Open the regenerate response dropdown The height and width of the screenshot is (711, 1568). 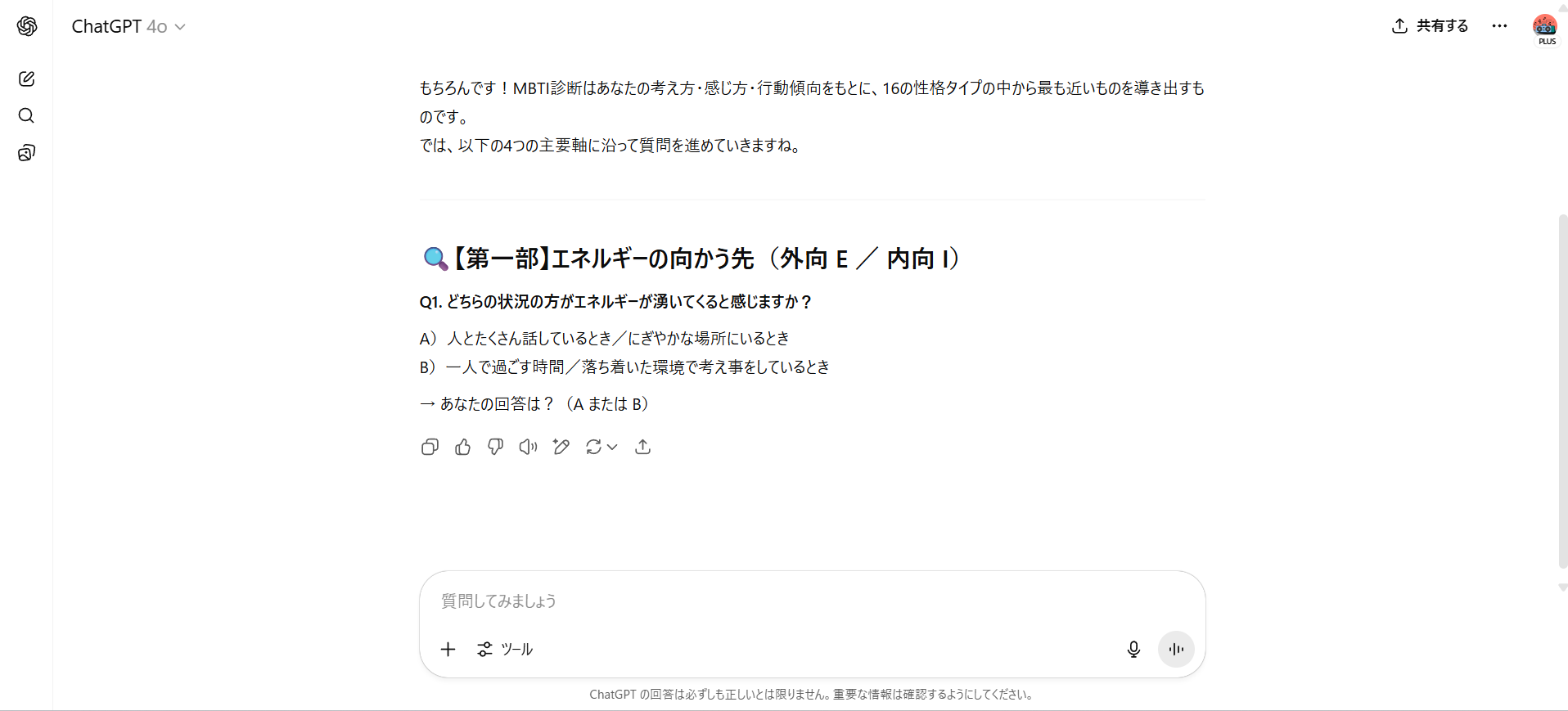602,447
